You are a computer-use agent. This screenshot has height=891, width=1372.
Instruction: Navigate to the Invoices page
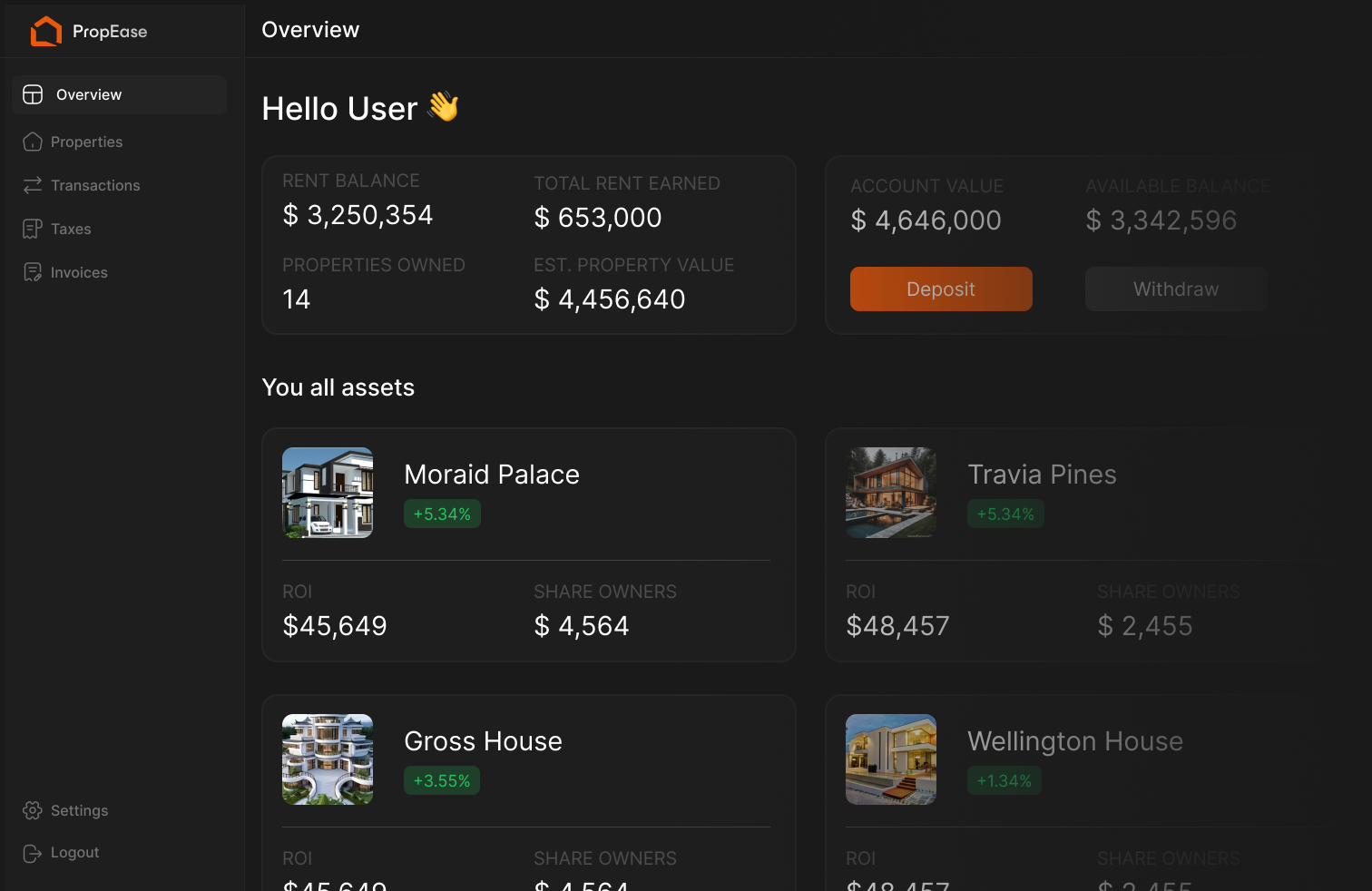point(79,272)
